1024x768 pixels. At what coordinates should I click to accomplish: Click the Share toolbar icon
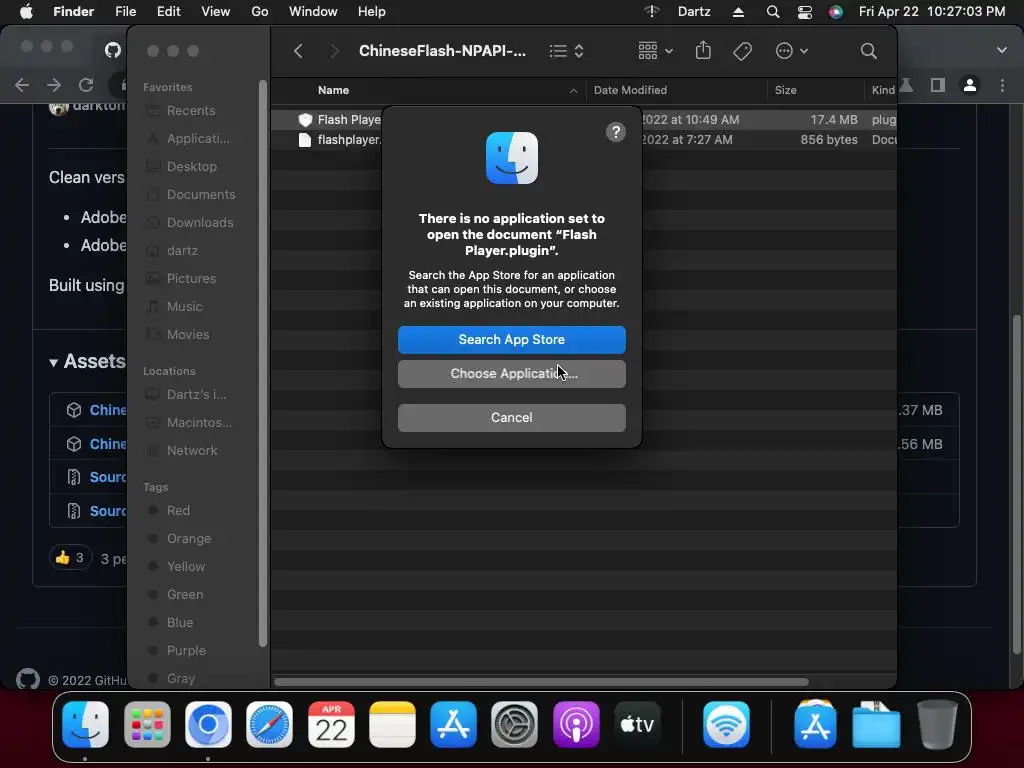coord(703,50)
